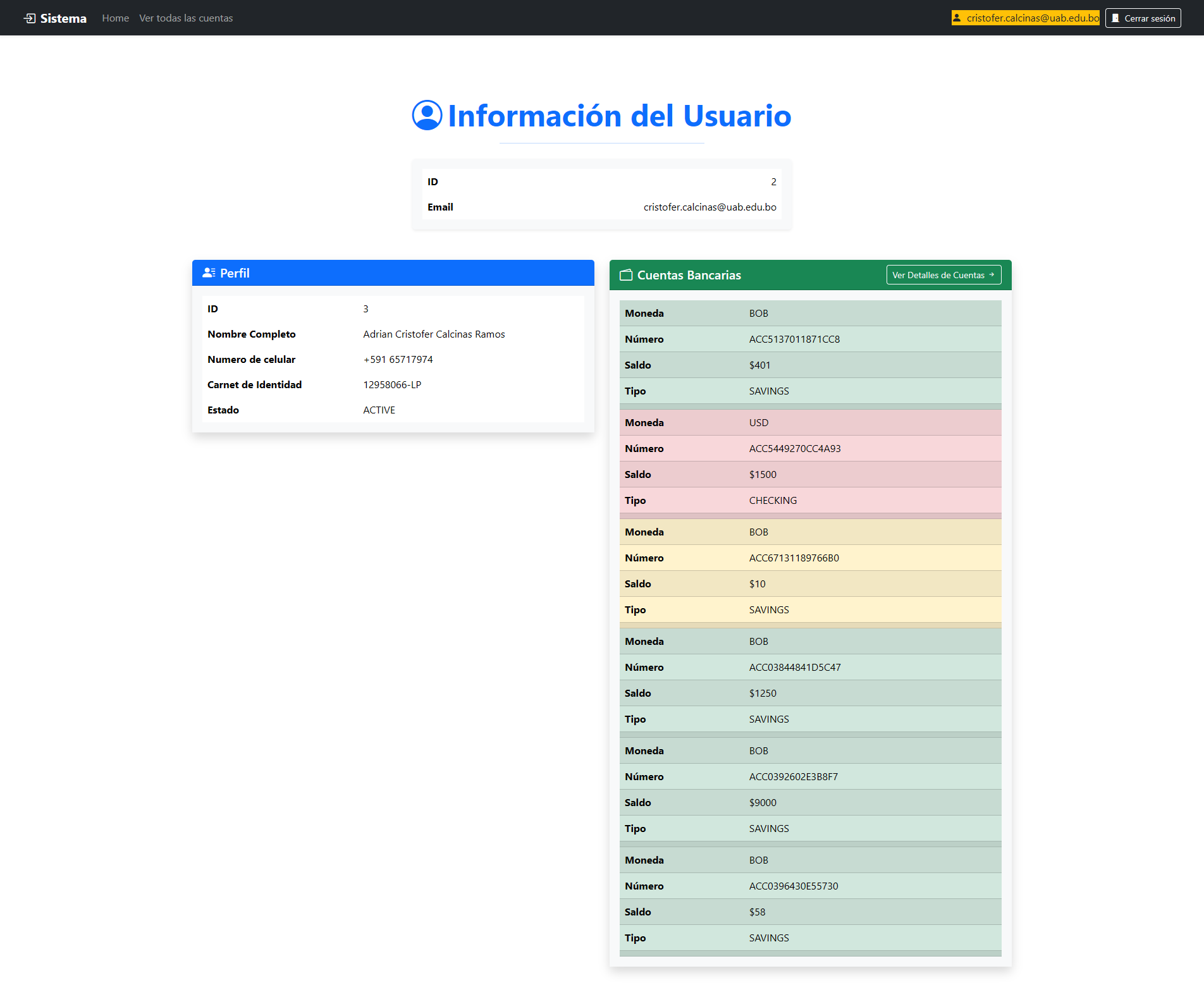Screen dimensions: 1204x997
Task: Select the $10 balance
Action: tap(758, 584)
